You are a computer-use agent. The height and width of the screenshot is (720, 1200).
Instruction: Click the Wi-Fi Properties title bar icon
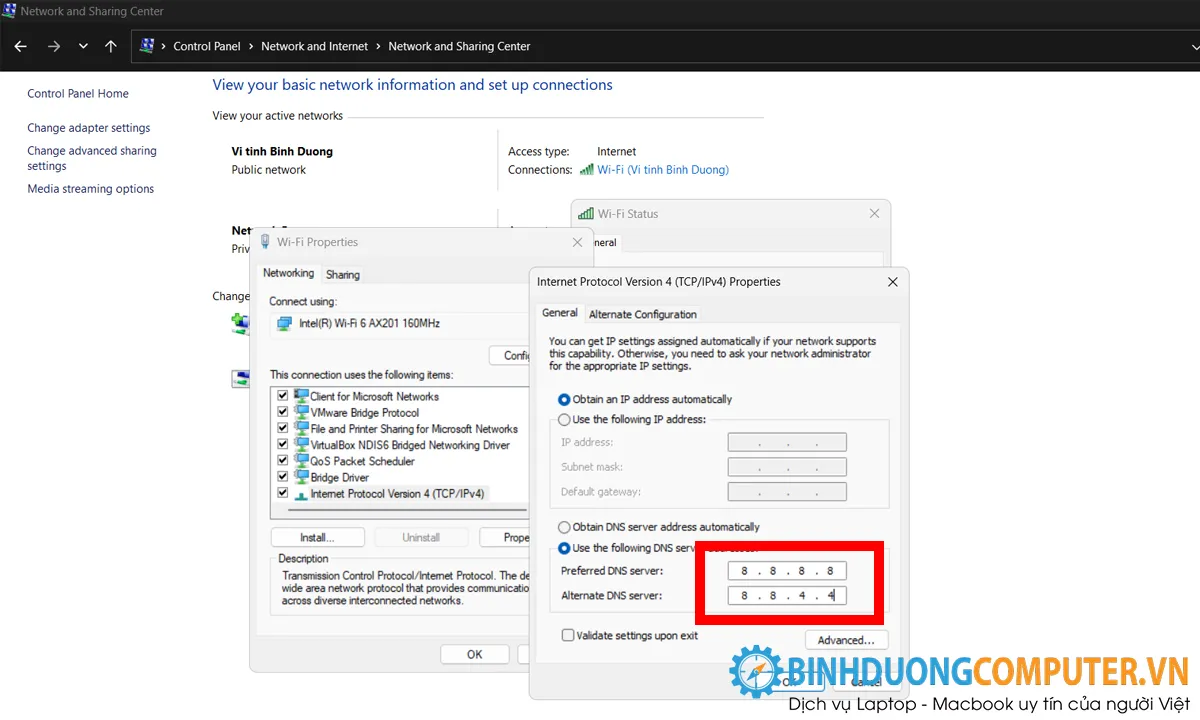point(265,241)
